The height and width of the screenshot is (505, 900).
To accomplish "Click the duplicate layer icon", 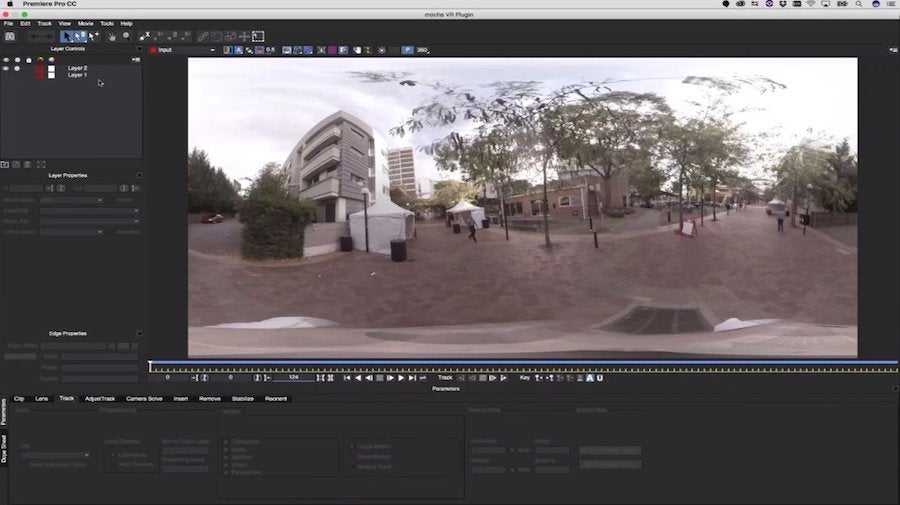I will point(16,165).
